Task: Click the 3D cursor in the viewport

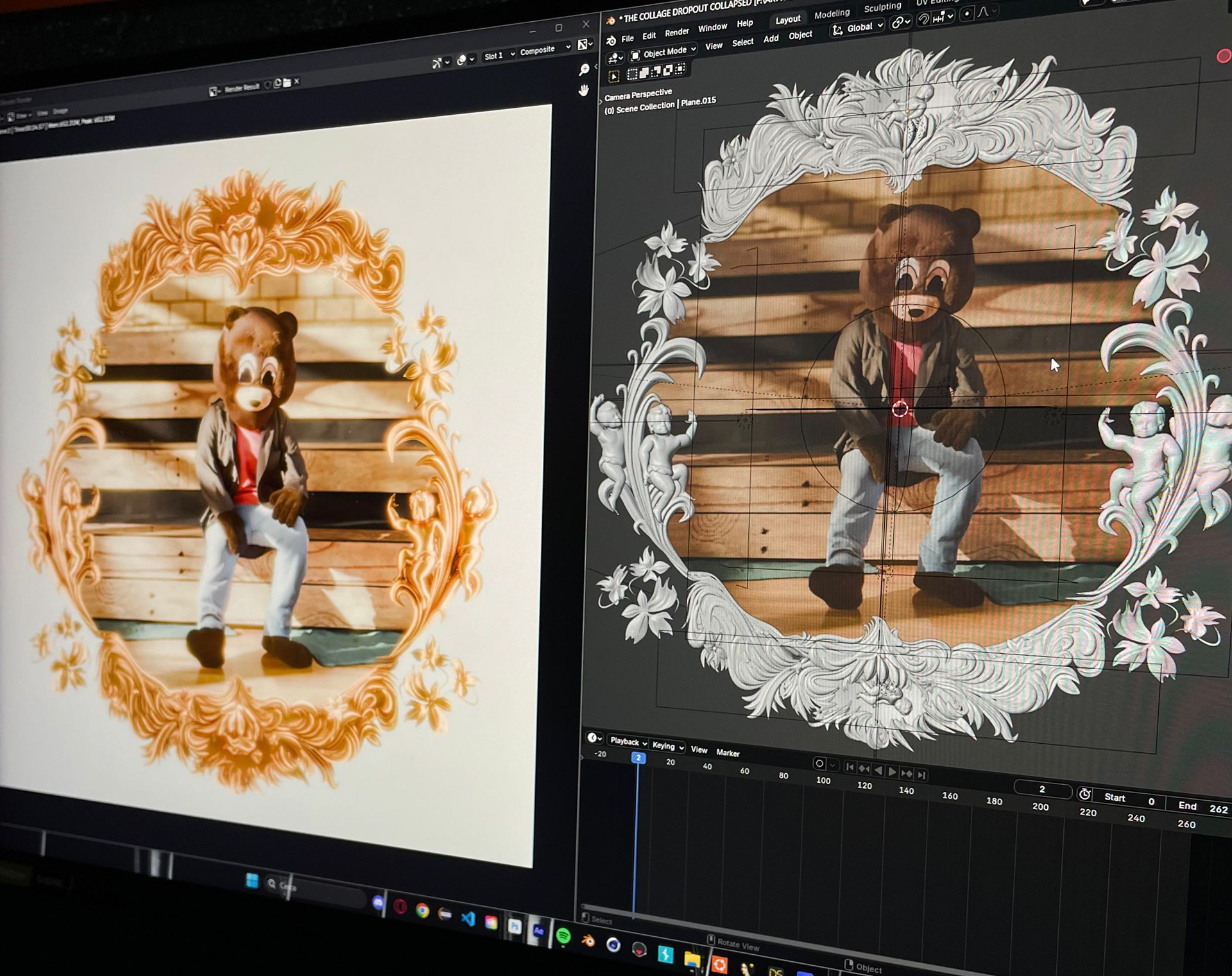Action: (900, 409)
